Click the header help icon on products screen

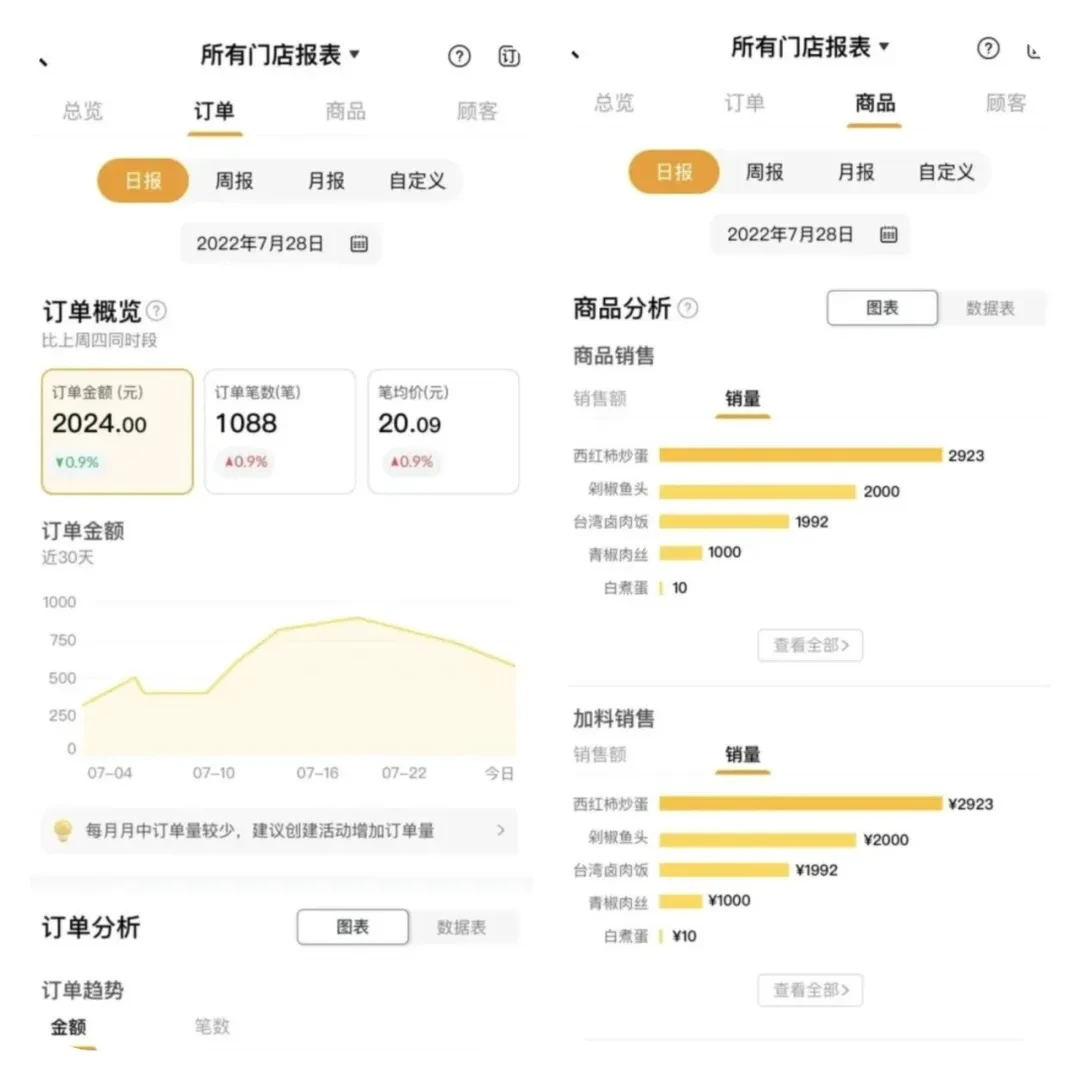[x=988, y=48]
